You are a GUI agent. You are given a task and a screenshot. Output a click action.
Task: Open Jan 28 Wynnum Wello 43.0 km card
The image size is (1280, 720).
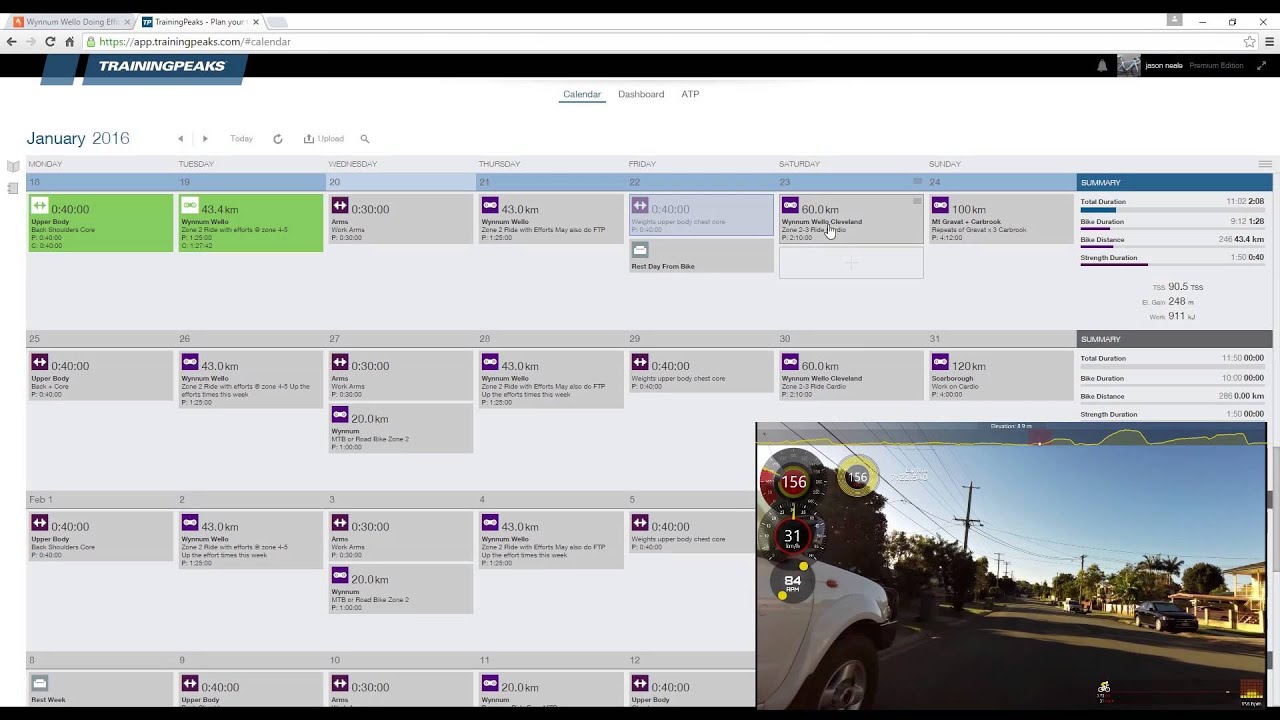(x=551, y=380)
